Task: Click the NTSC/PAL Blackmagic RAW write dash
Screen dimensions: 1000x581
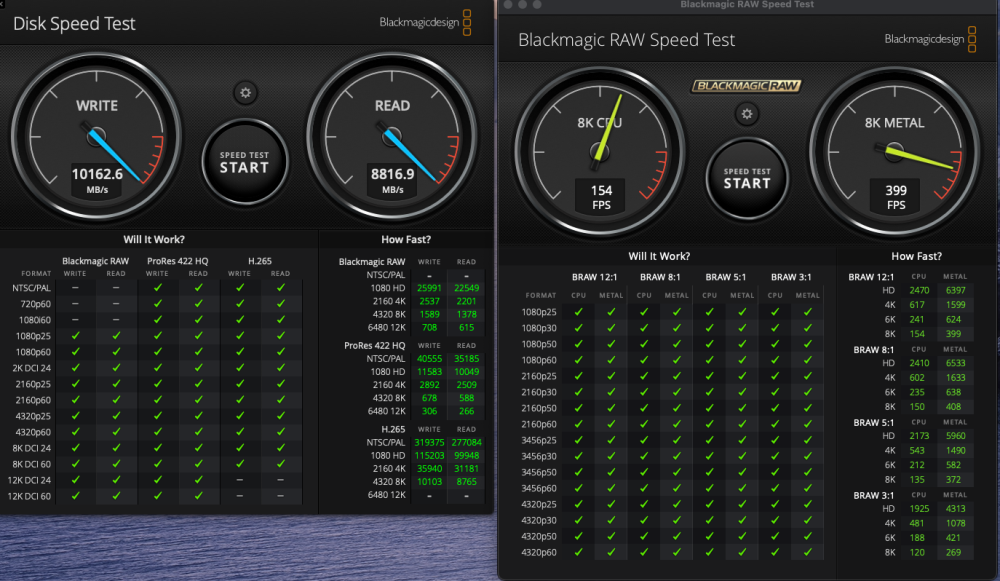Action: 75,288
